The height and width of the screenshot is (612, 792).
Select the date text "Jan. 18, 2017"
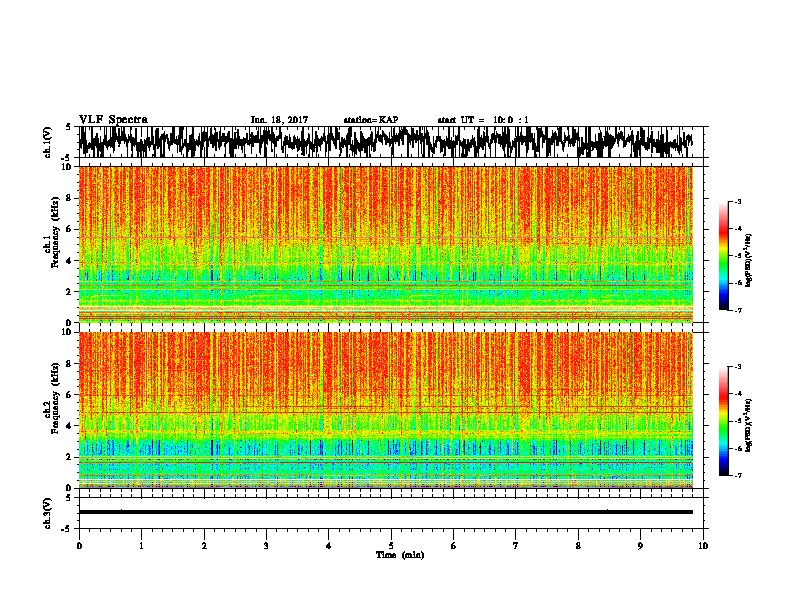279,120
